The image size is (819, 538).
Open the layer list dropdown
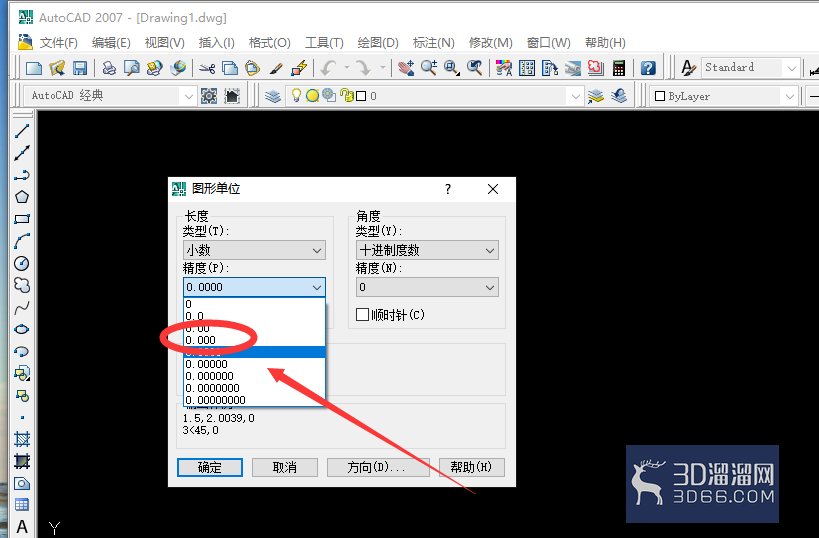click(x=575, y=96)
